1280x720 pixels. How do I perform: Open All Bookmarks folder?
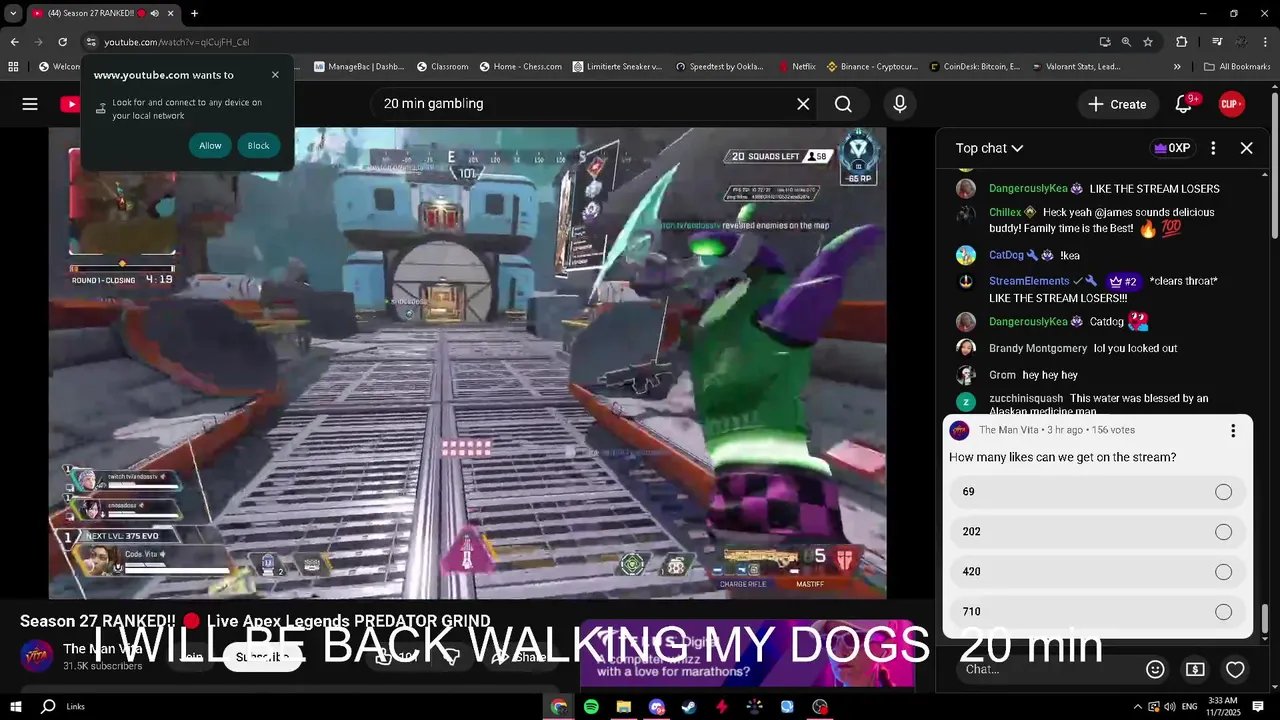point(1238,67)
